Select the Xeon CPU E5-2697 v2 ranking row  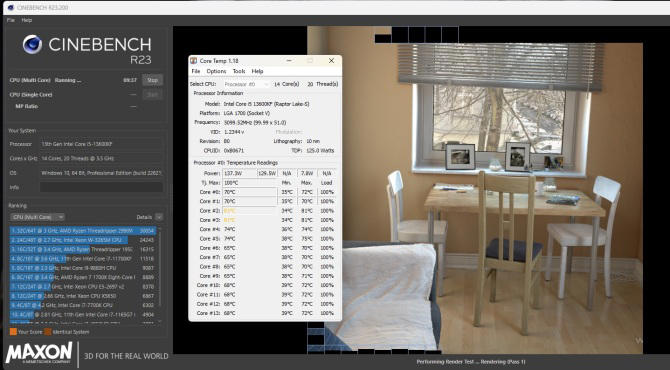(83, 287)
